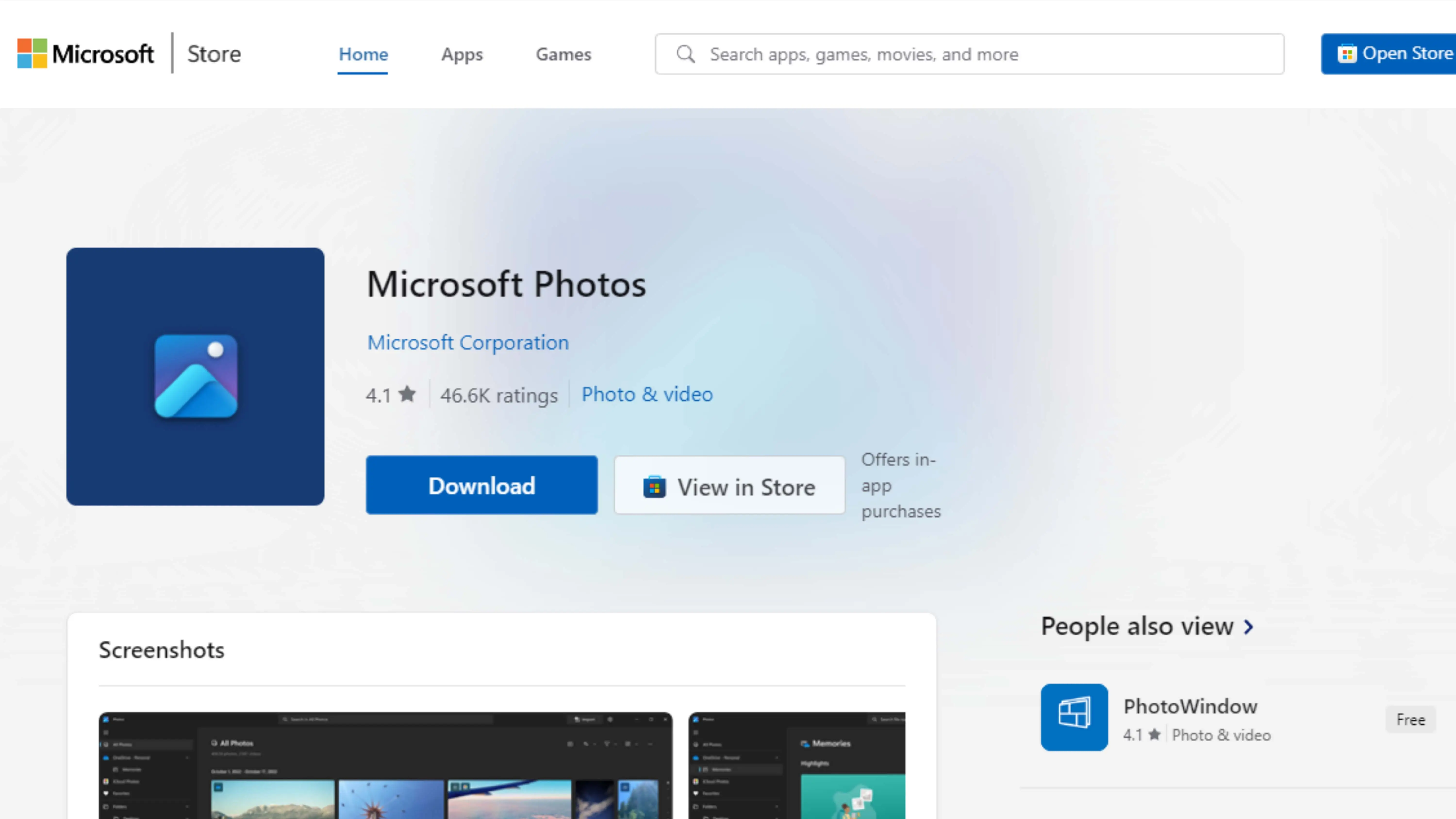Click the Screenshots heading

point(162,650)
